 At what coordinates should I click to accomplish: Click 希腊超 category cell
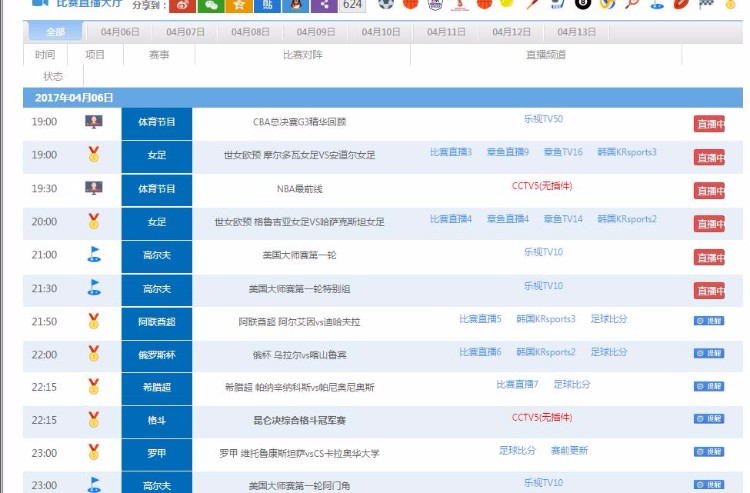pos(157,387)
